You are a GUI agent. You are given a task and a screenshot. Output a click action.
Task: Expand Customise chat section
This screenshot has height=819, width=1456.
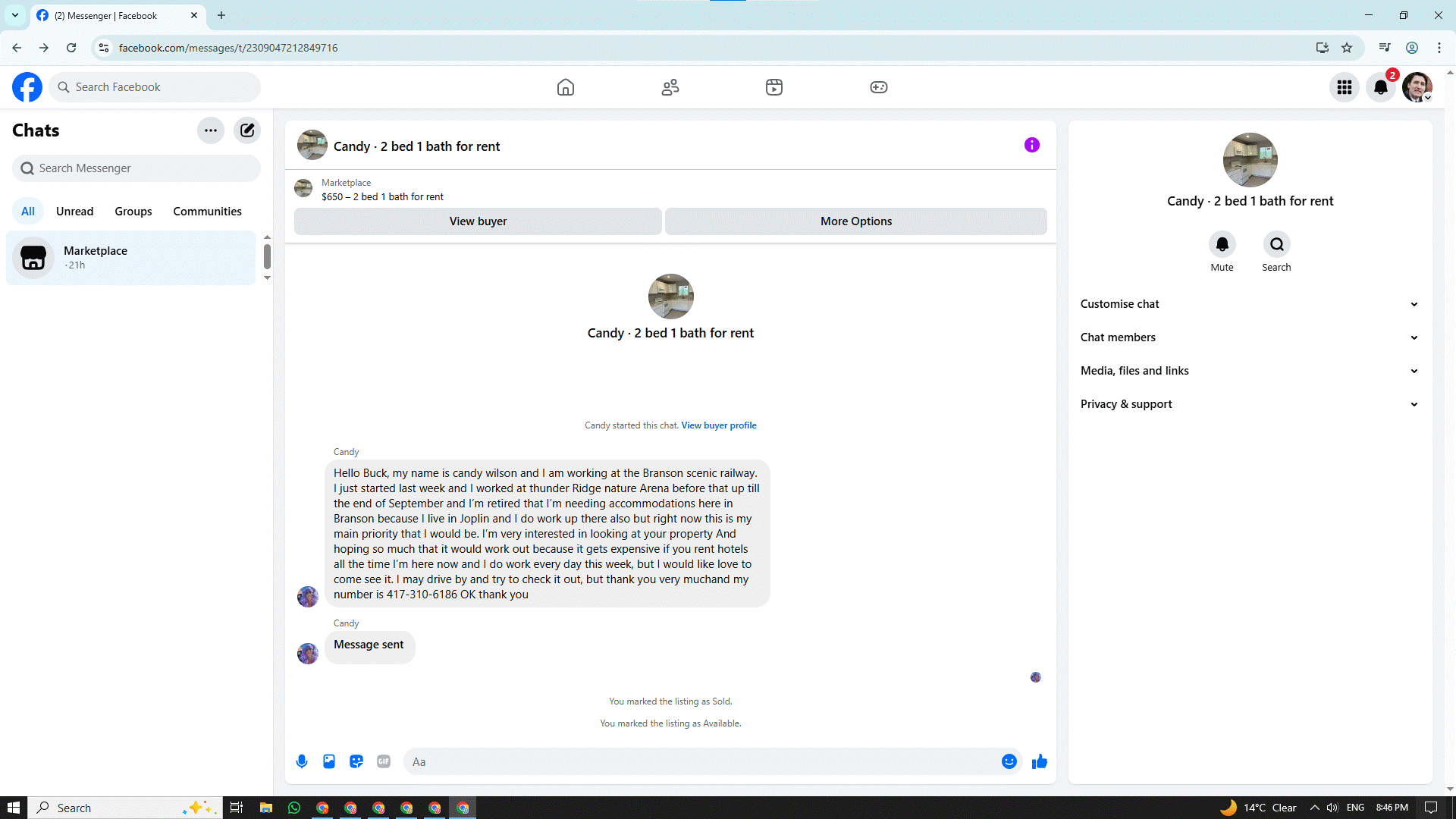point(1249,304)
